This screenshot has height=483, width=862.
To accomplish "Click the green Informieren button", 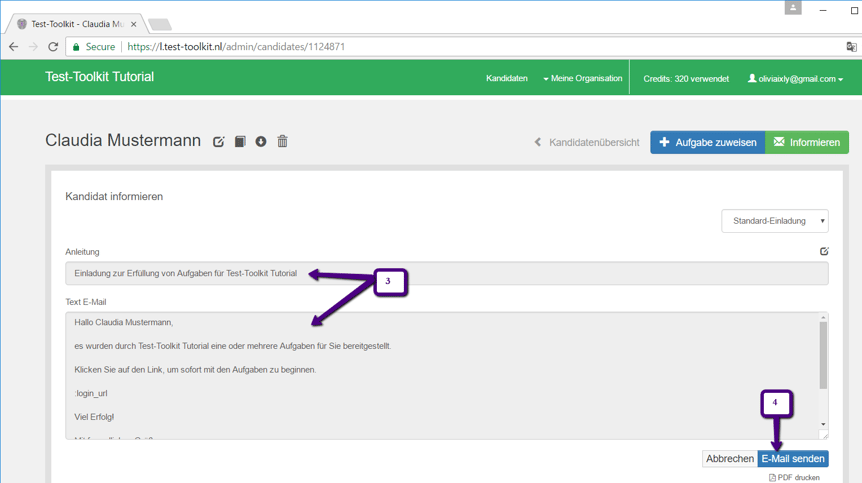I will pos(806,142).
